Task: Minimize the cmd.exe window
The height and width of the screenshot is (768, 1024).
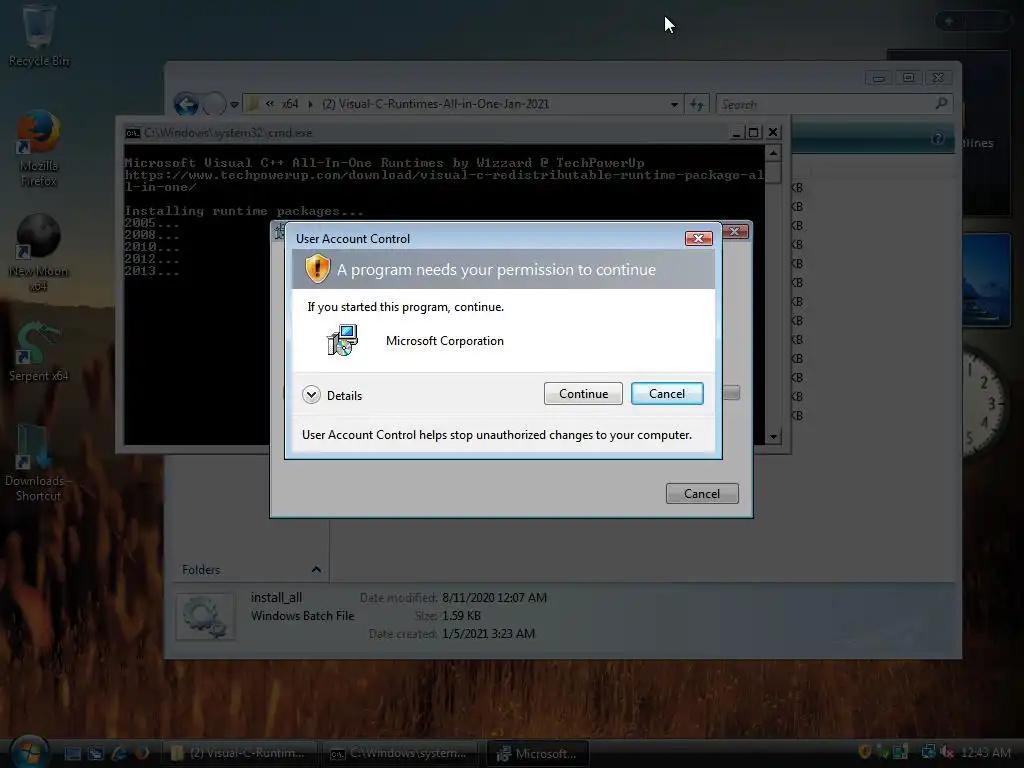Action: pyautogui.click(x=736, y=133)
